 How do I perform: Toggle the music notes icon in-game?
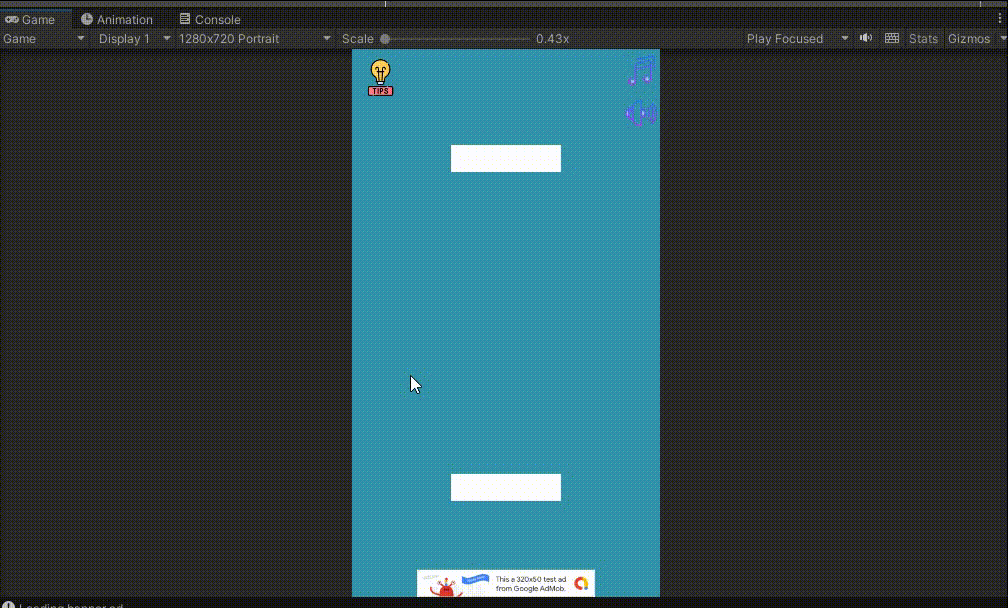click(x=640, y=71)
